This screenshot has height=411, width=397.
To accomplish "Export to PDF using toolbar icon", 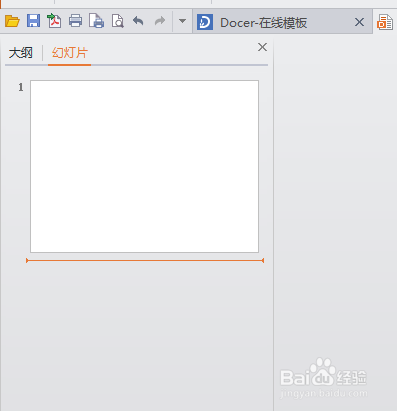I will pyautogui.click(x=54, y=21).
